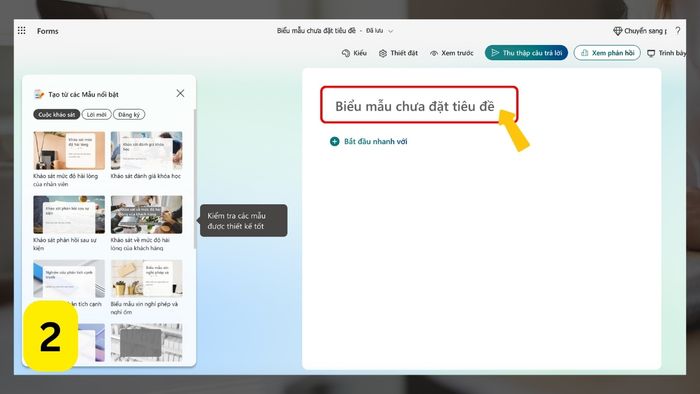Expand the saved status dropdown chevron

[391, 31]
